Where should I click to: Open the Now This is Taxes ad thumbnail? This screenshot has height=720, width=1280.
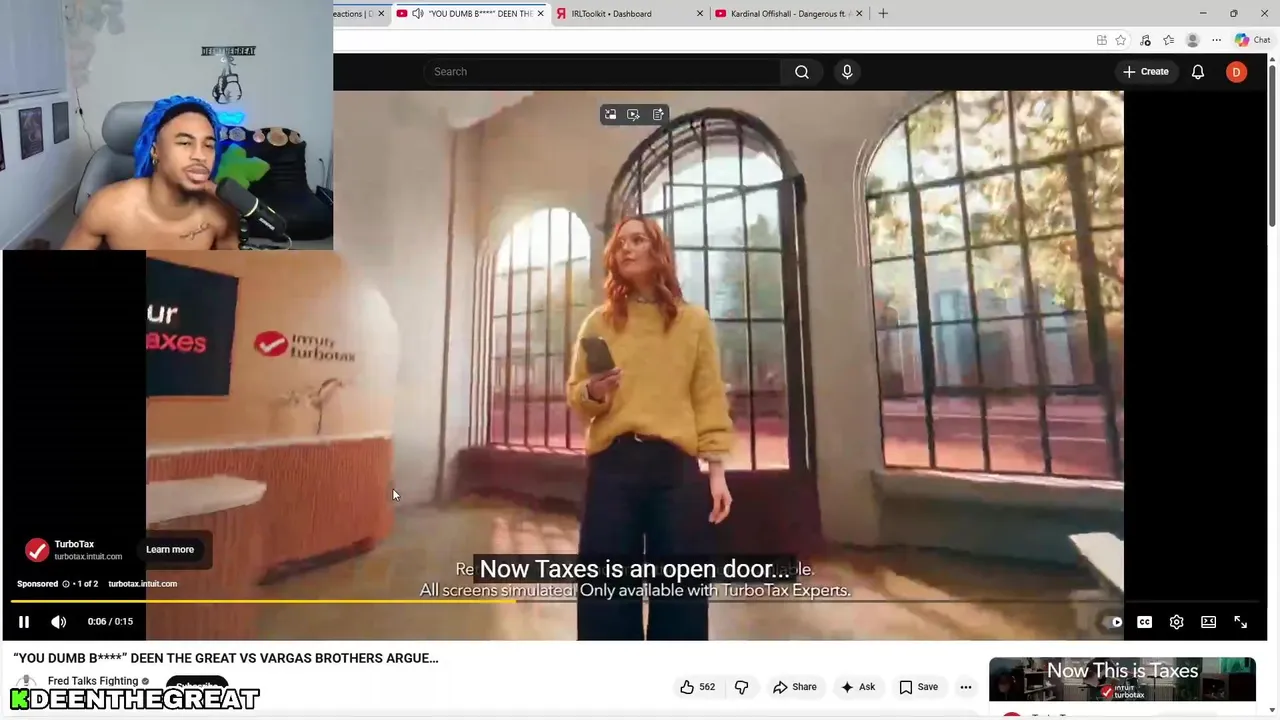[1122, 680]
